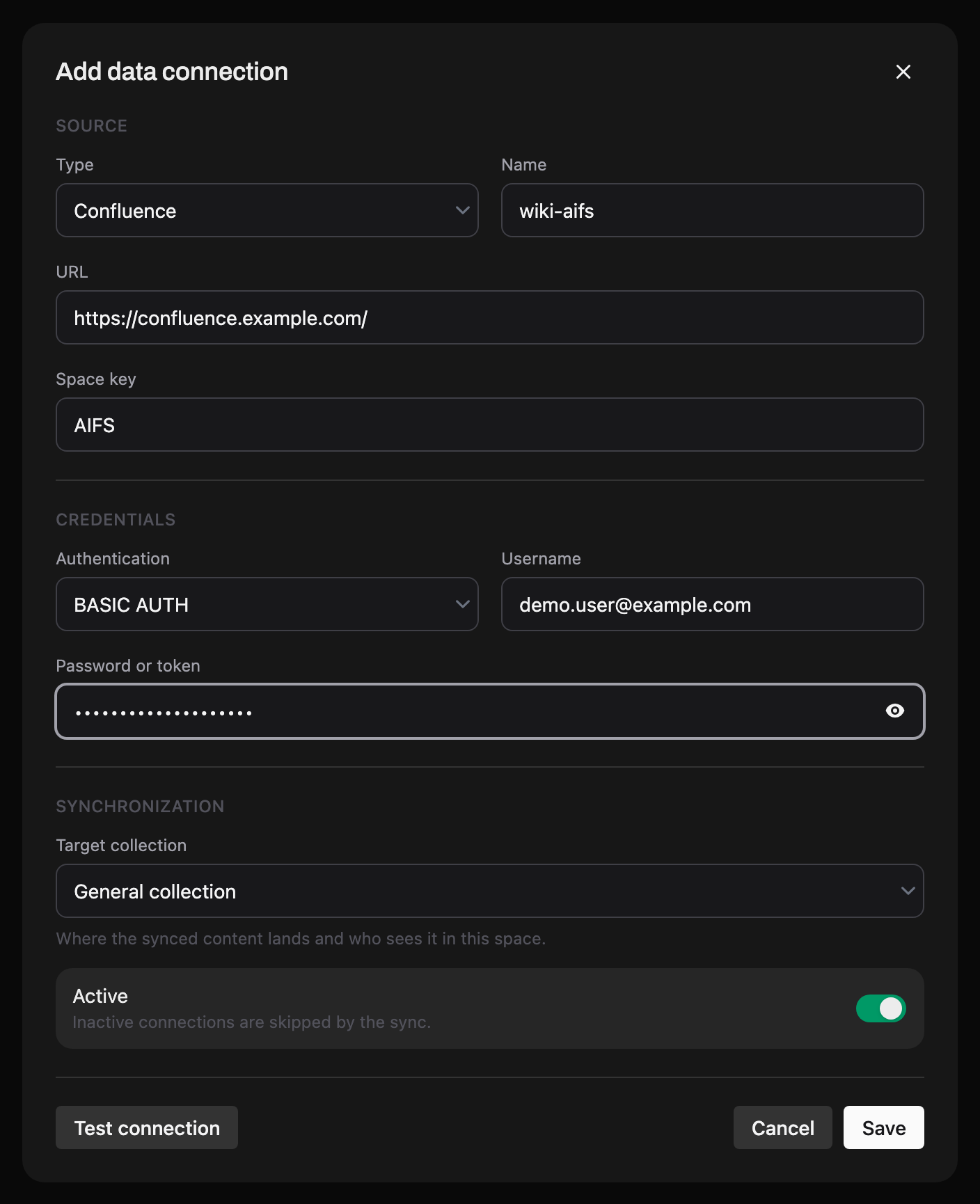Click the SOURCE section heading
Viewport: 980px width, 1204px height.
(92, 126)
